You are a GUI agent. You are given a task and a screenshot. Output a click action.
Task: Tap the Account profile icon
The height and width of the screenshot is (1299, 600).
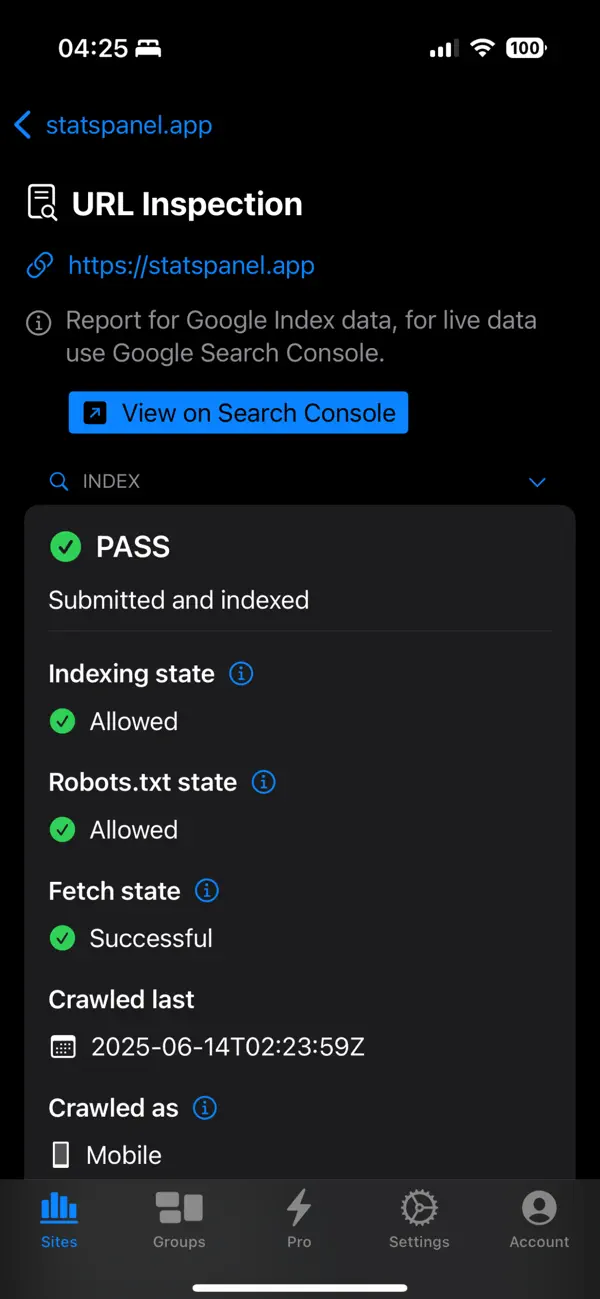[x=538, y=1209]
